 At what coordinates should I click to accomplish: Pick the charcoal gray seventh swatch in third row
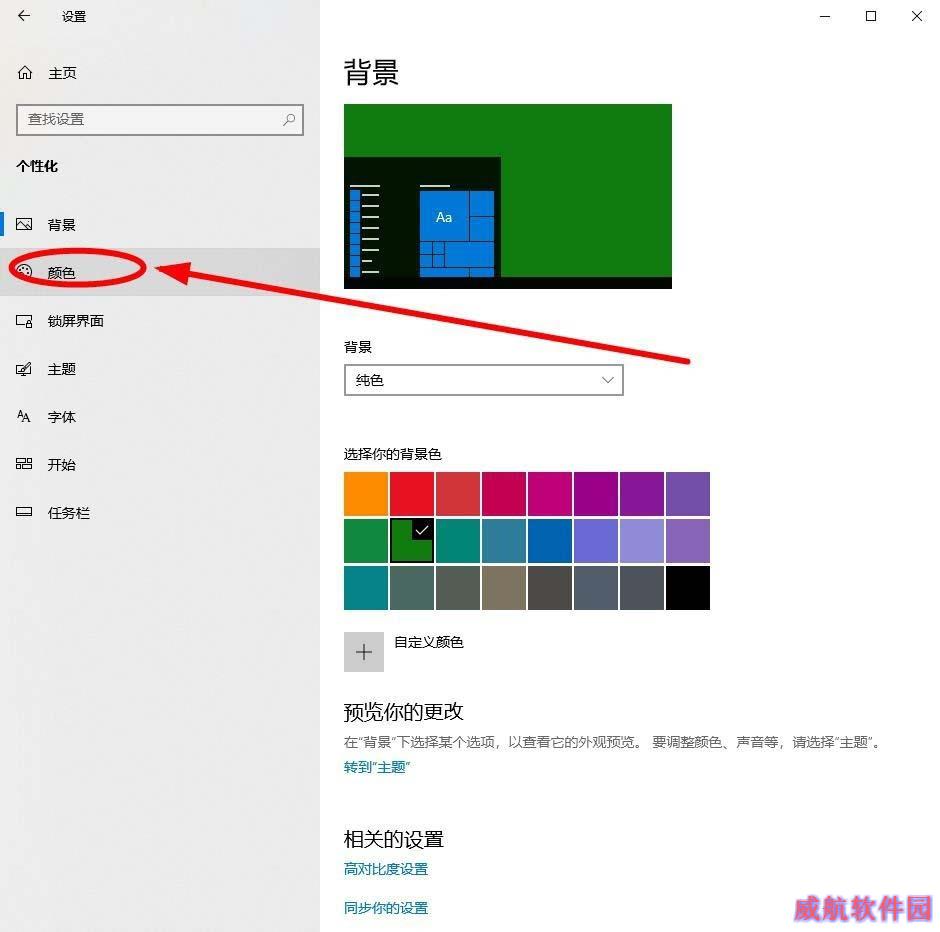pos(642,588)
